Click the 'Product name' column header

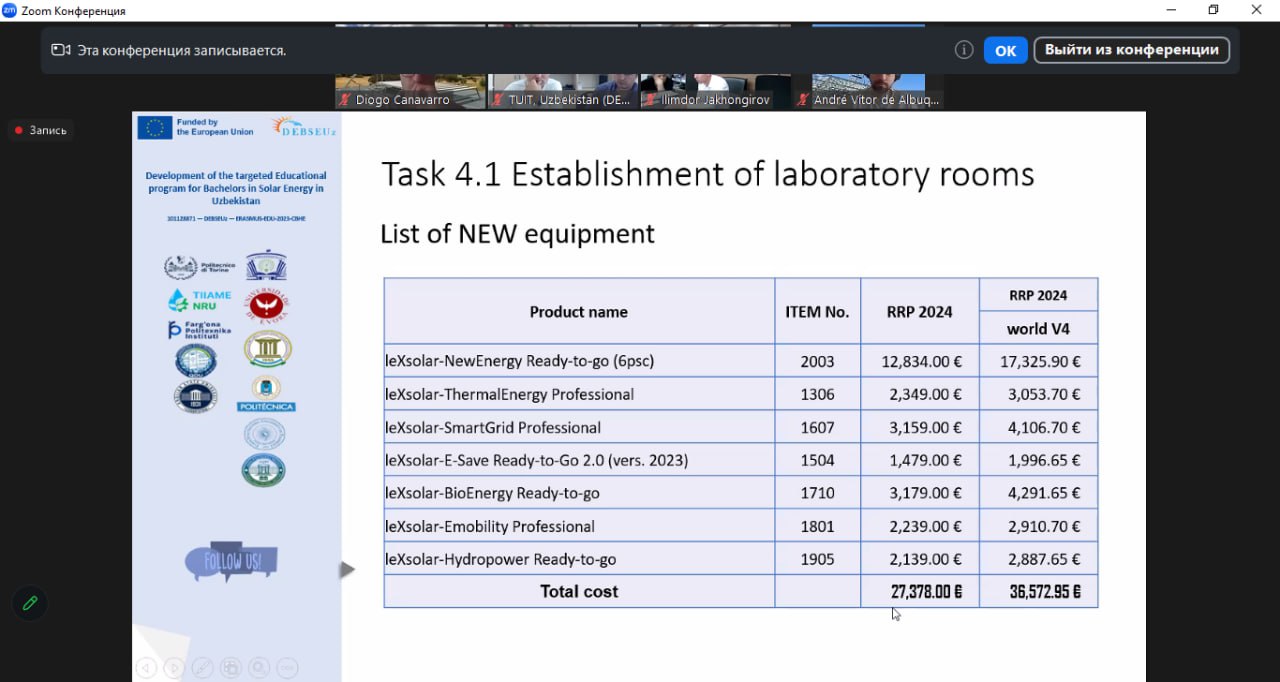coord(579,312)
